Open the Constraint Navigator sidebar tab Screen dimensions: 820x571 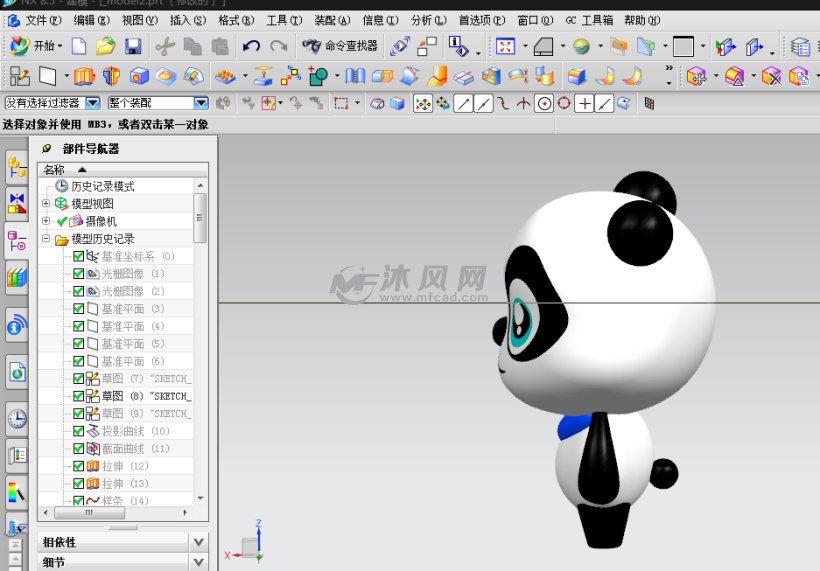[17, 203]
